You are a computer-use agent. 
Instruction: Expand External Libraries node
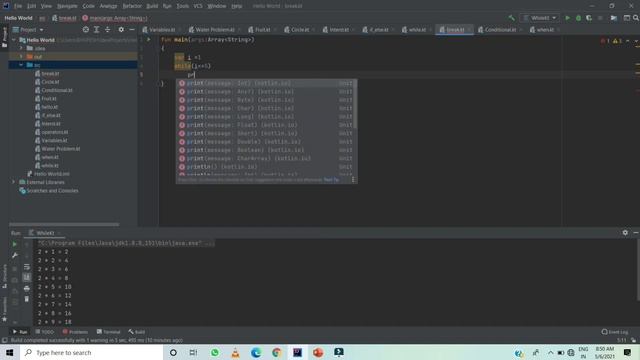13,182
